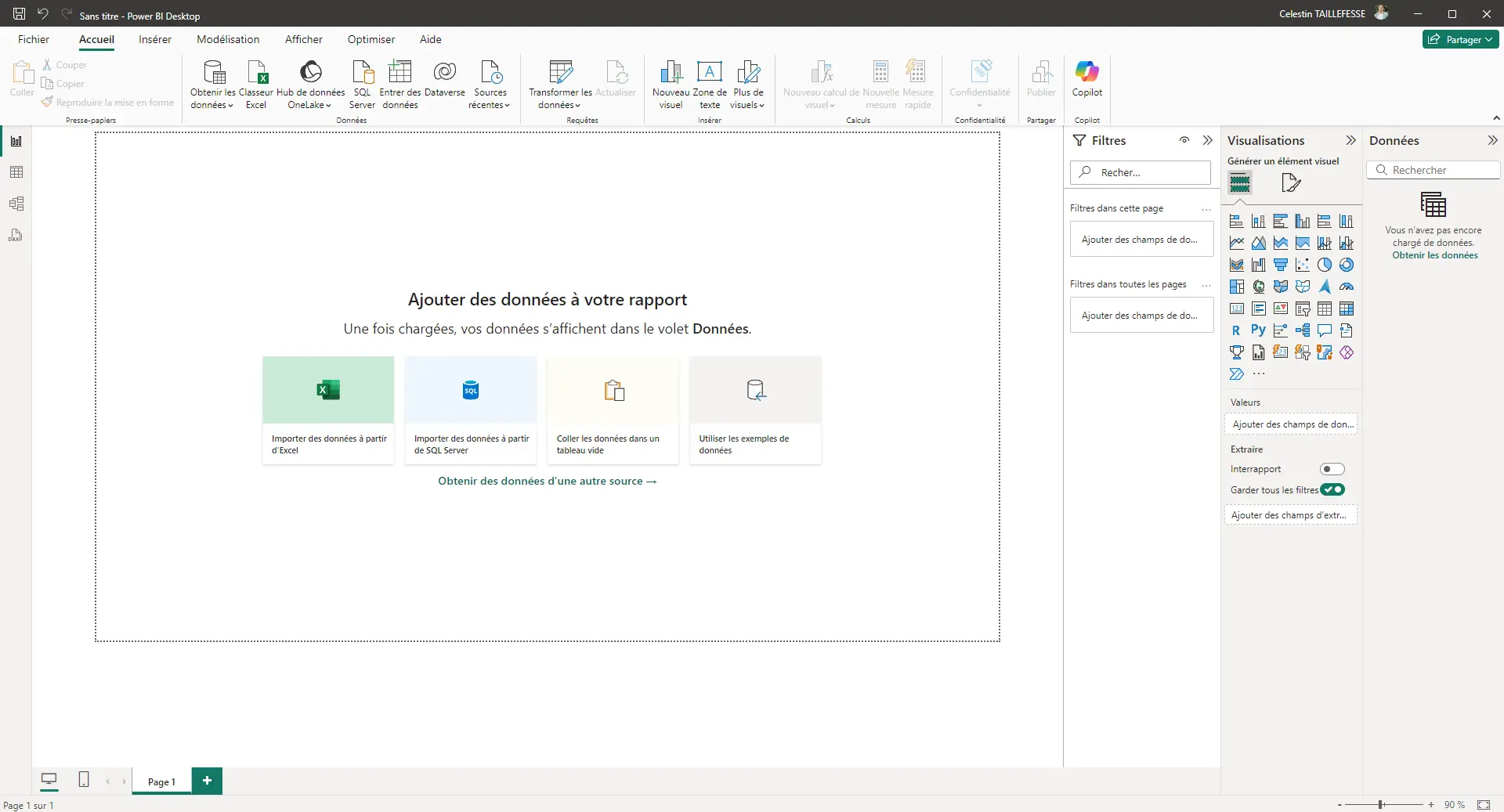This screenshot has height=812, width=1504.
Task: Select the clustered column chart visual
Action: coord(1302,222)
